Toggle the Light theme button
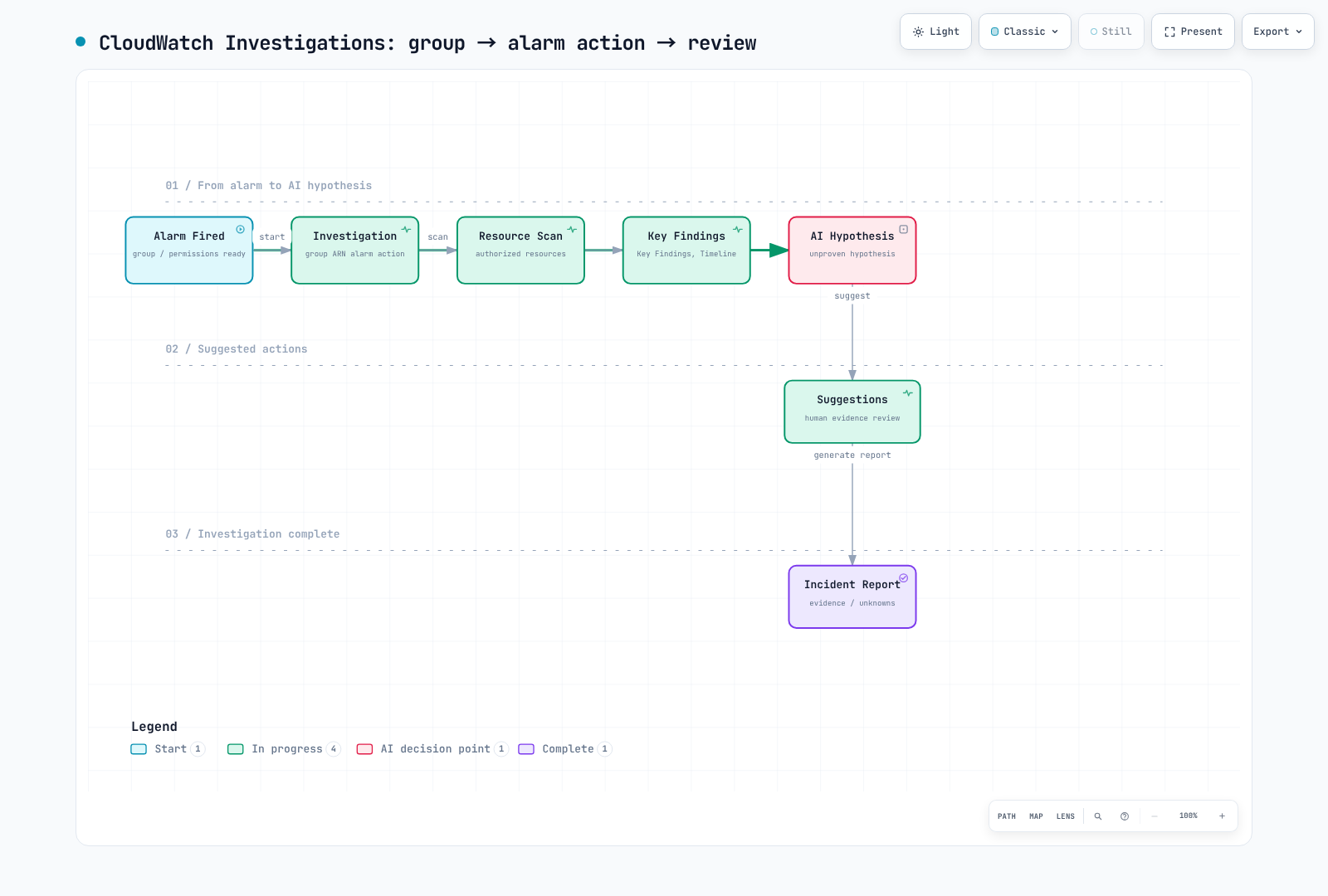This screenshot has height=896, width=1328. [935, 32]
